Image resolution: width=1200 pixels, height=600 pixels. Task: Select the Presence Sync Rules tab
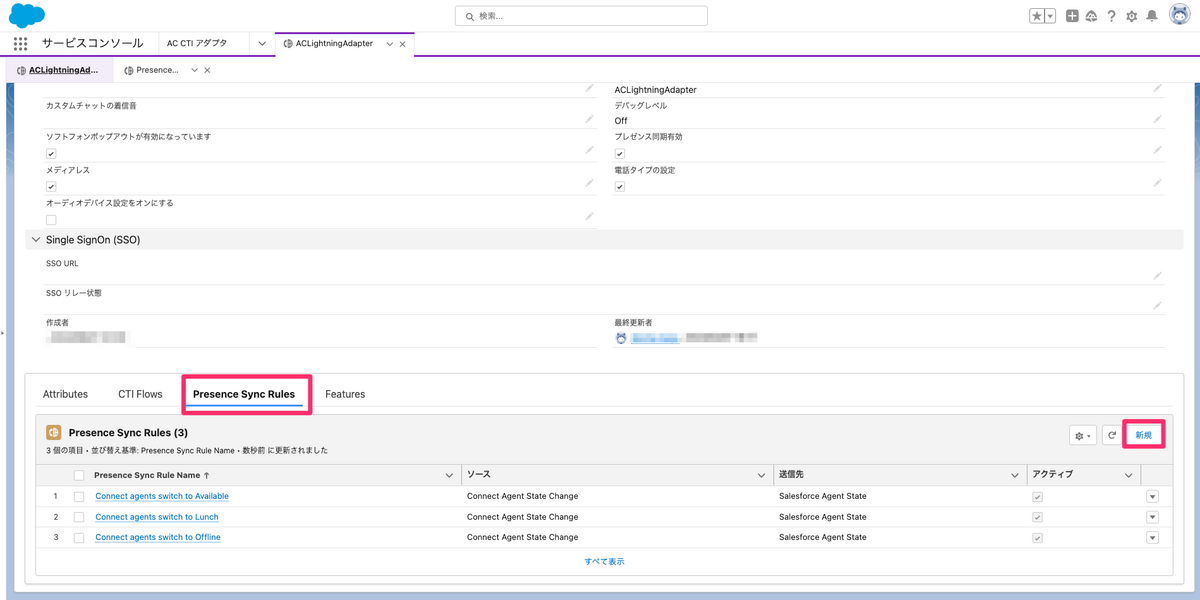pyautogui.click(x=244, y=394)
